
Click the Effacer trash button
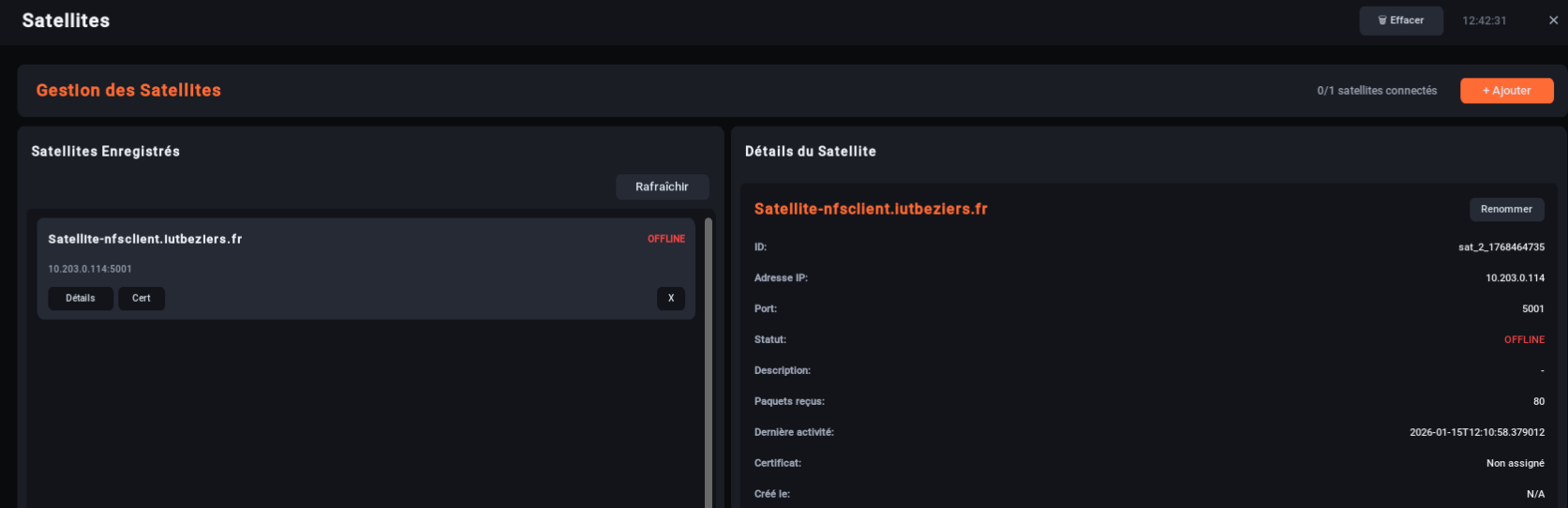click(x=1400, y=21)
